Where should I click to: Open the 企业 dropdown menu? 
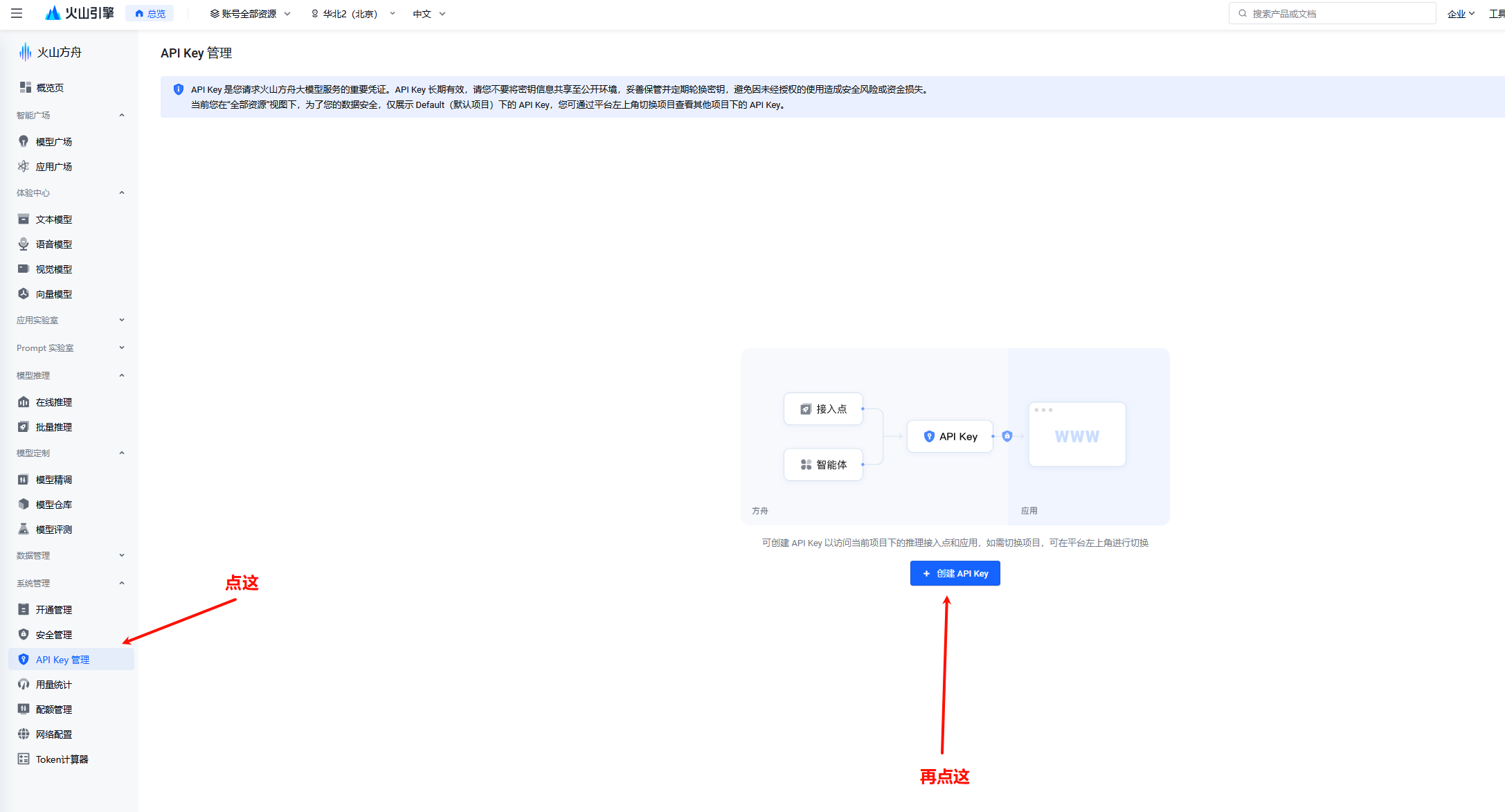click(1461, 13)
